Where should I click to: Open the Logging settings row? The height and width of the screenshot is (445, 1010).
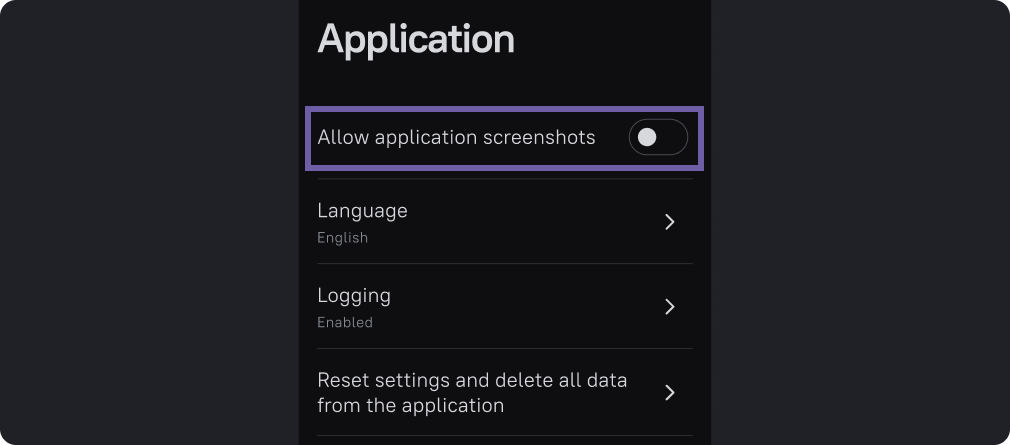click(x=505, y=307)
